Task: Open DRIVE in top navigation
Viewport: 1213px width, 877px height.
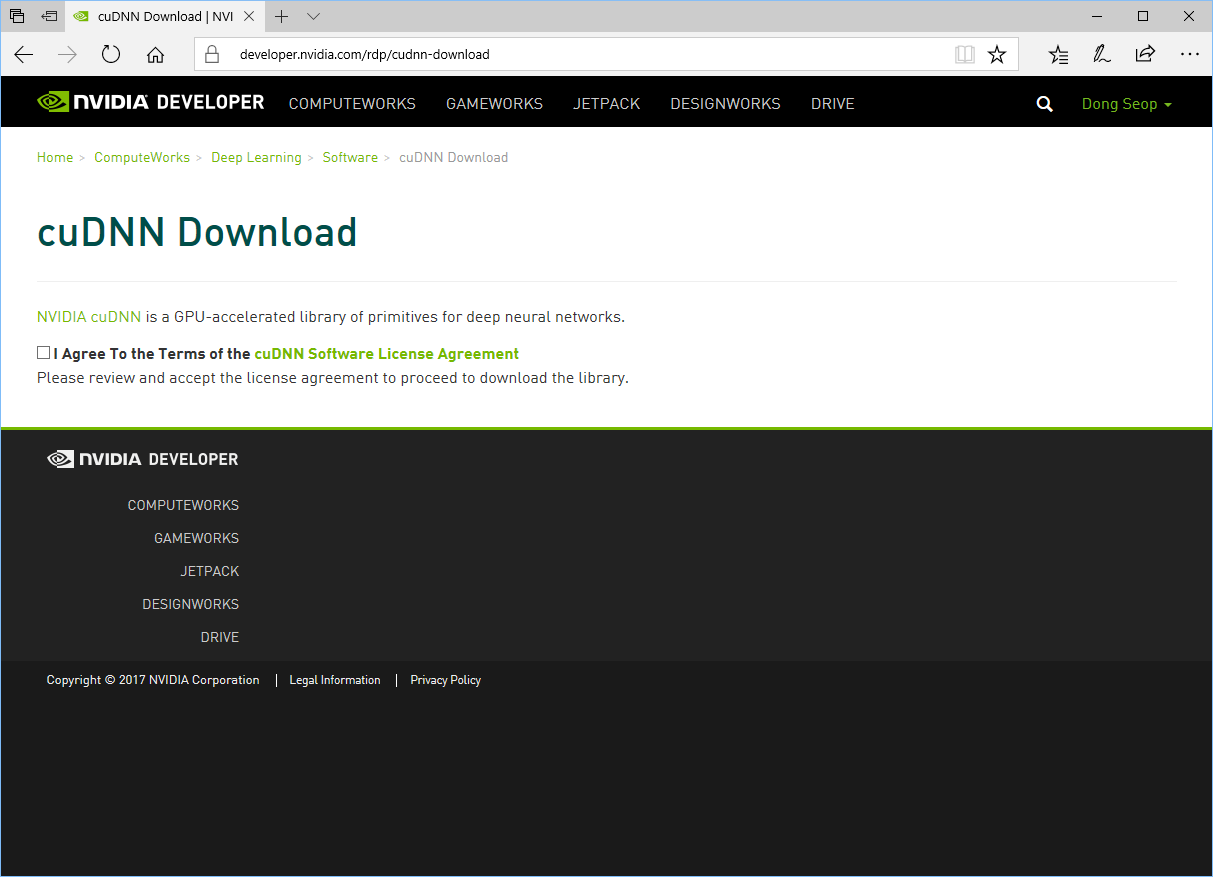Action: 833,104
